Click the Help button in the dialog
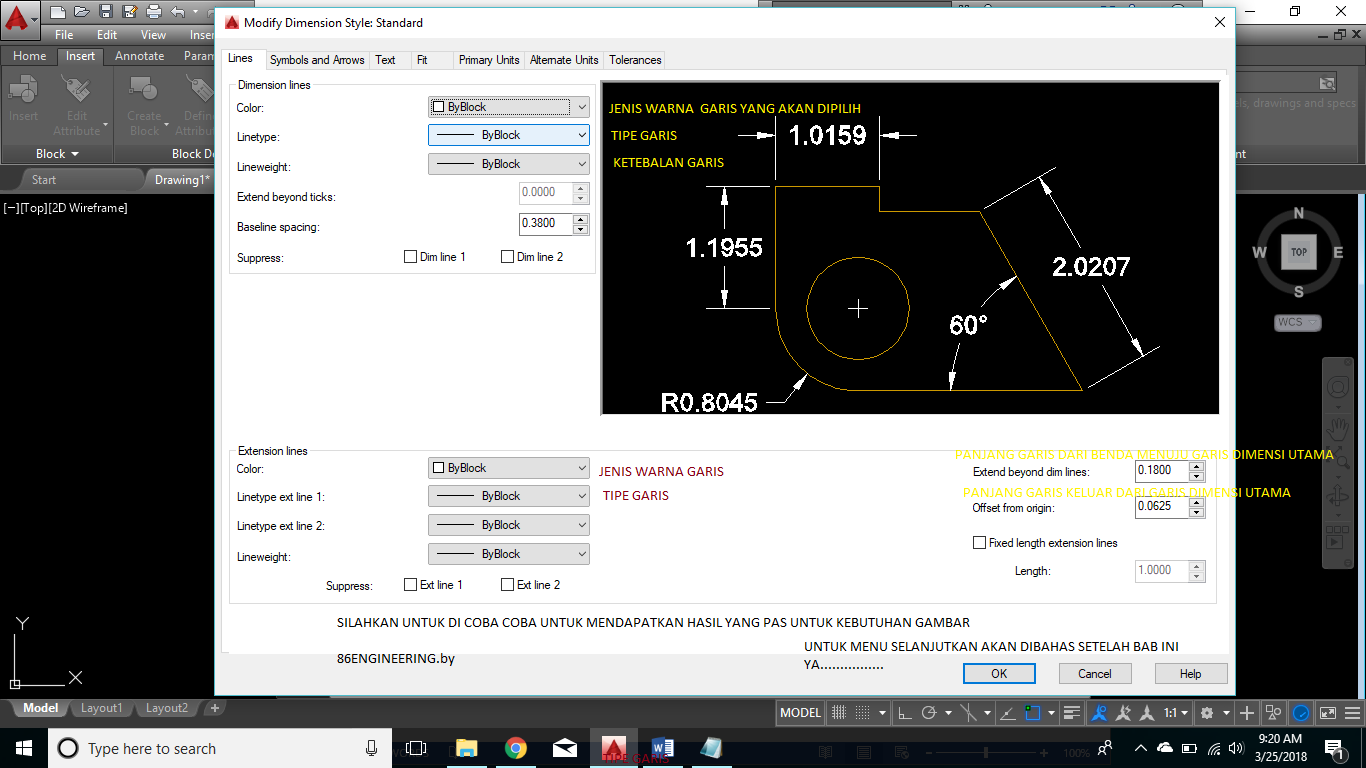Image resolution: width=1366 pixels, height=768 pixels. [x=1190, y=674]
